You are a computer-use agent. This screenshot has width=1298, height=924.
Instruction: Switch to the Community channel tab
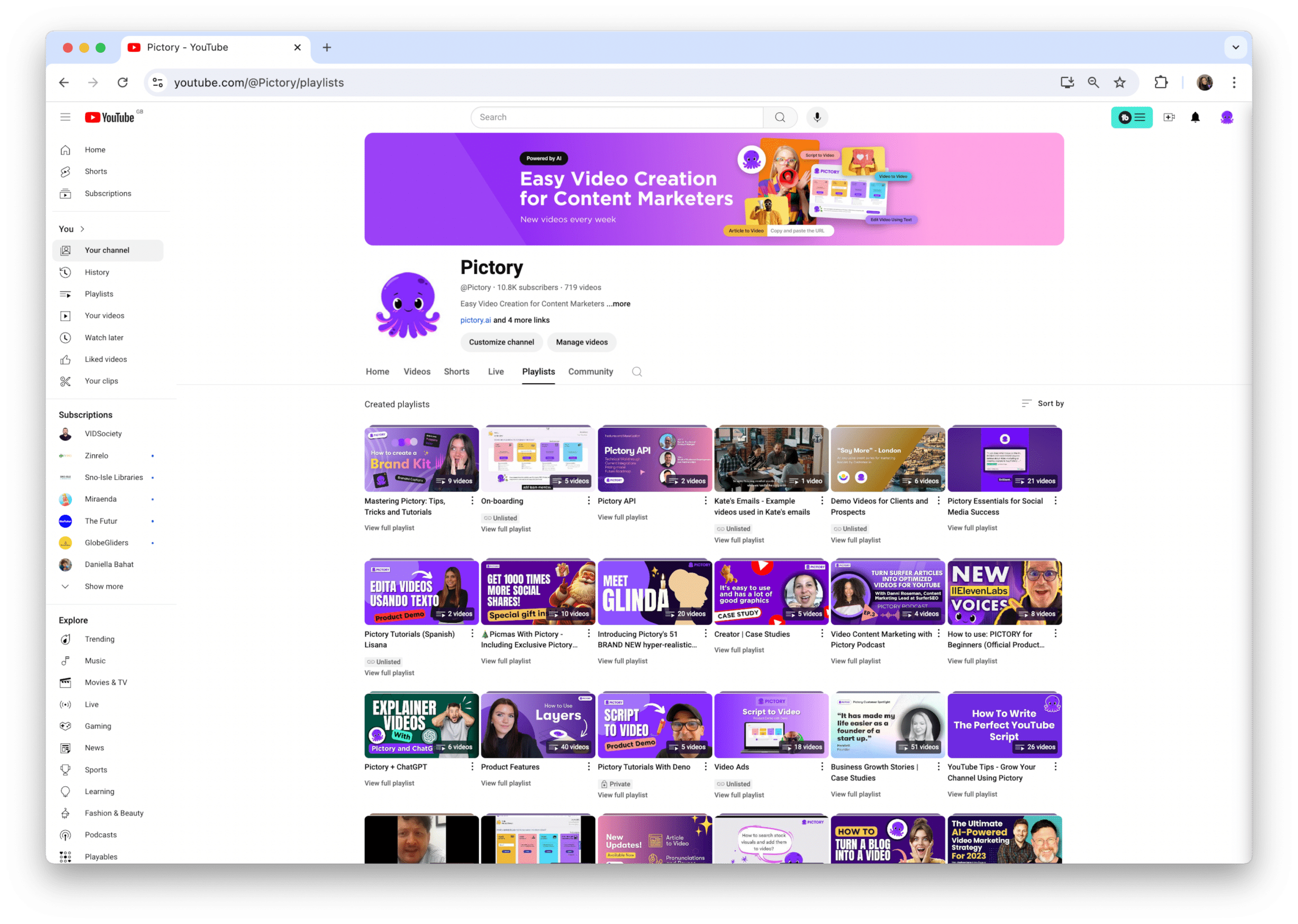click(591, 372)
